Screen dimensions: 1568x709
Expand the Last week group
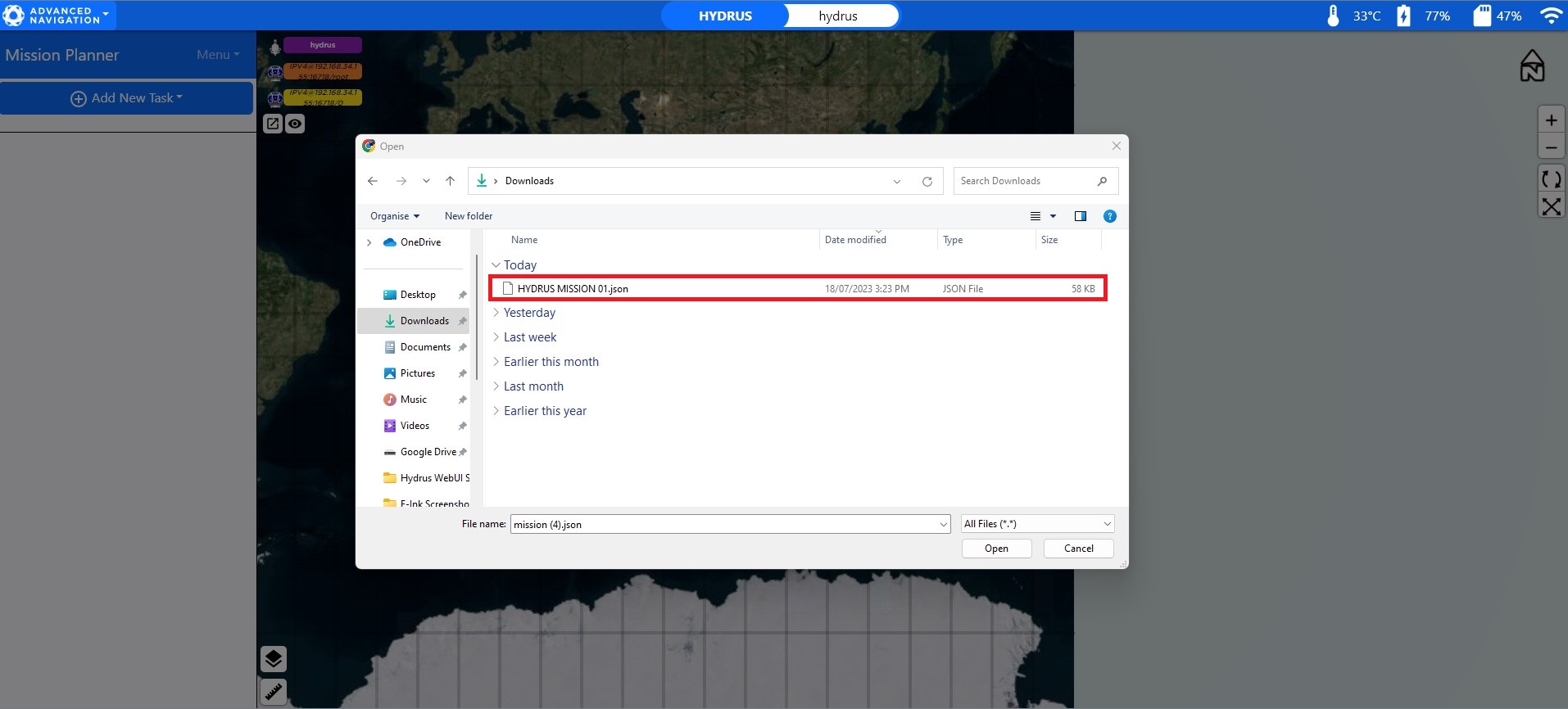pyautogui.click(x=496, y=337)
